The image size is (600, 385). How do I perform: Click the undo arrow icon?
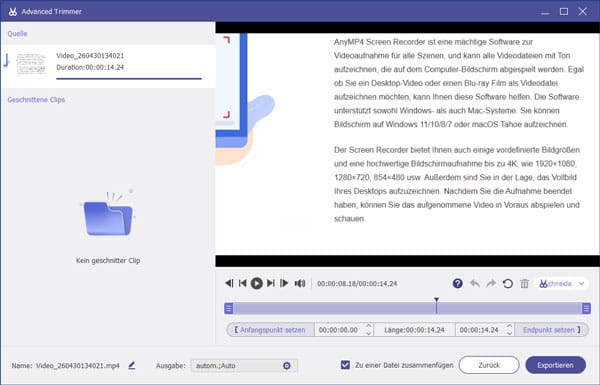[475, 283]
